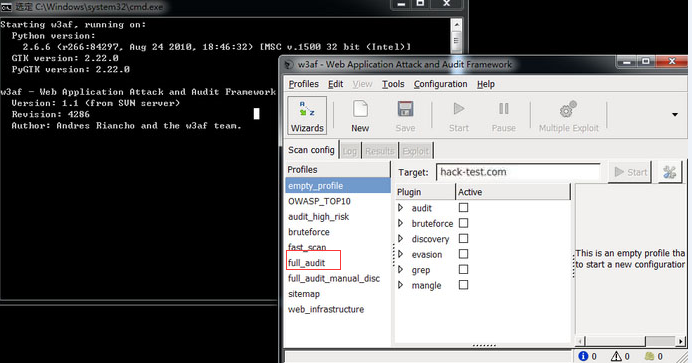Open the Profiles menu
Image resolution: width=692 pixels, height=363 pixels.
[x=304, y=84]
